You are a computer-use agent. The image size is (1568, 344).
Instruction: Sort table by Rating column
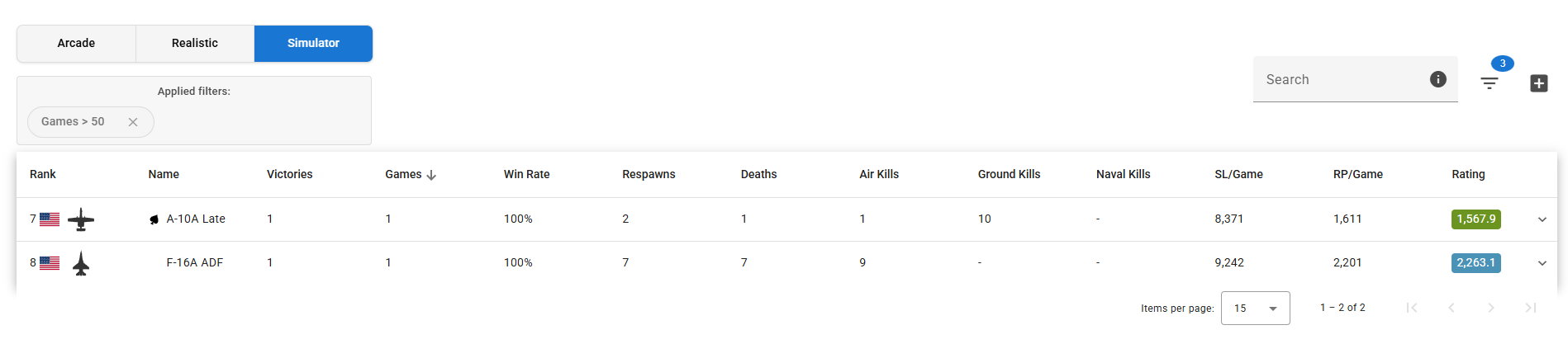click(1468, 174)
